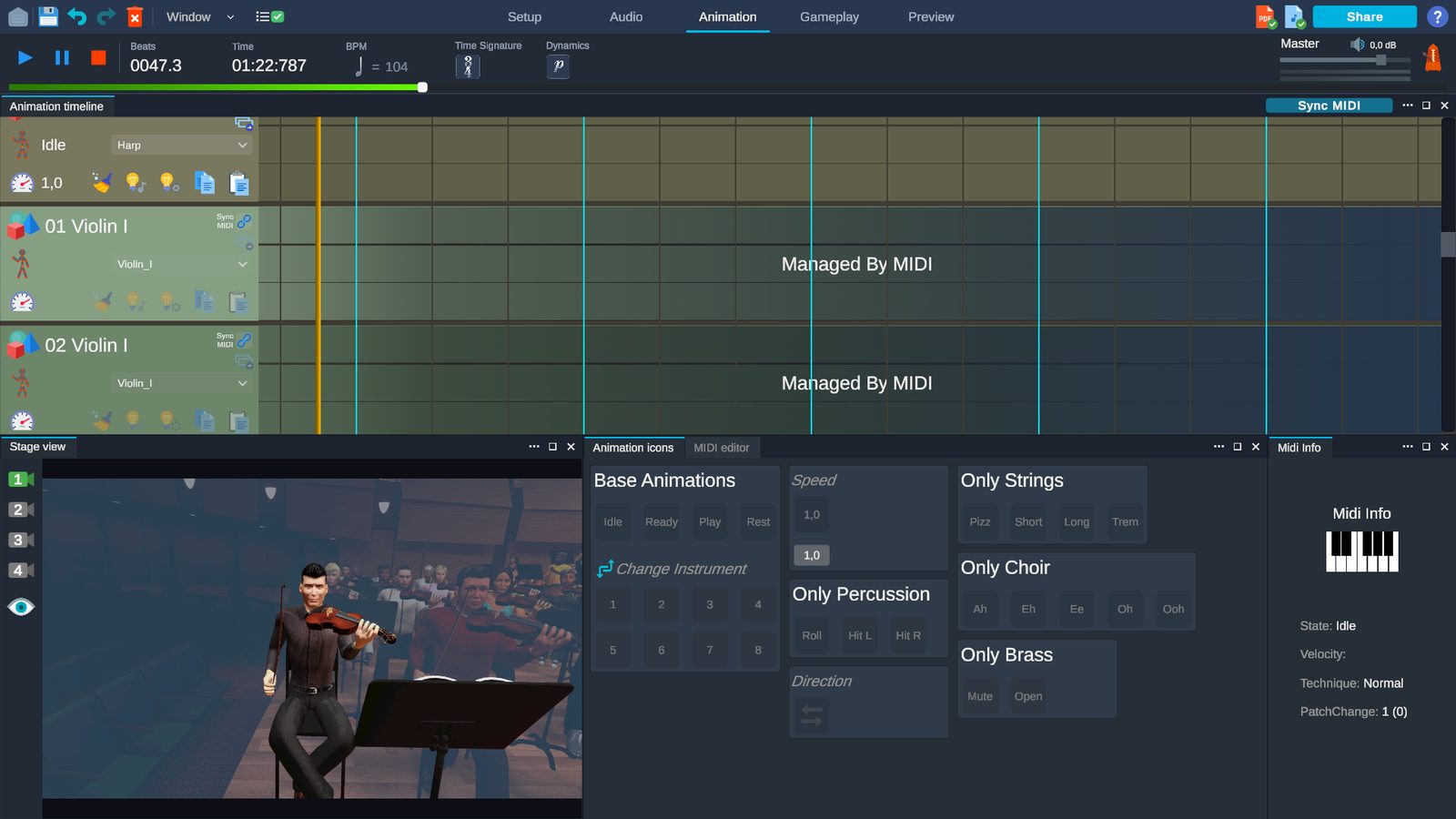Click the save project floppy disk icon

point(48,16)
